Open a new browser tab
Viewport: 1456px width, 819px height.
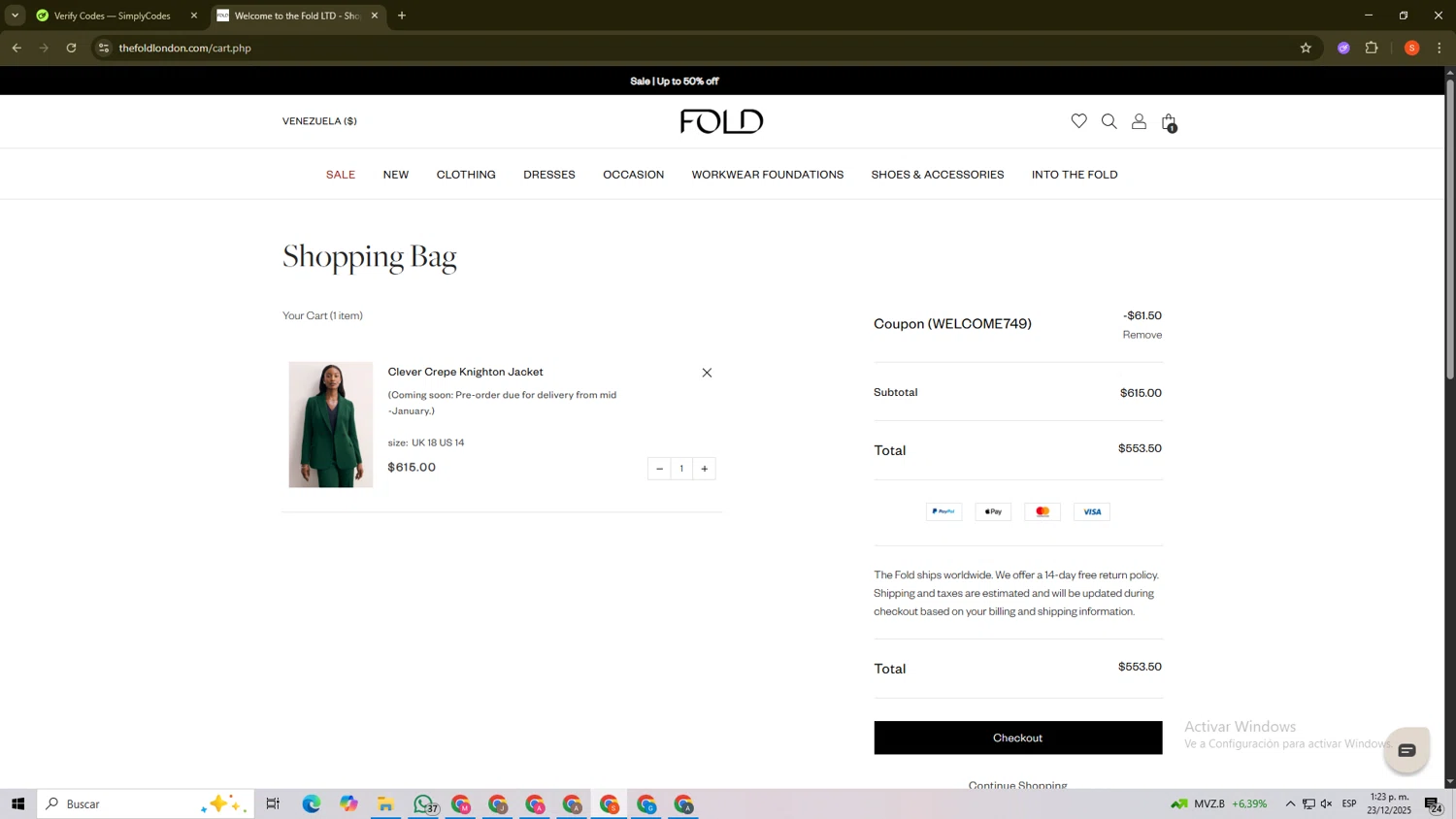(x=402, y=16)
